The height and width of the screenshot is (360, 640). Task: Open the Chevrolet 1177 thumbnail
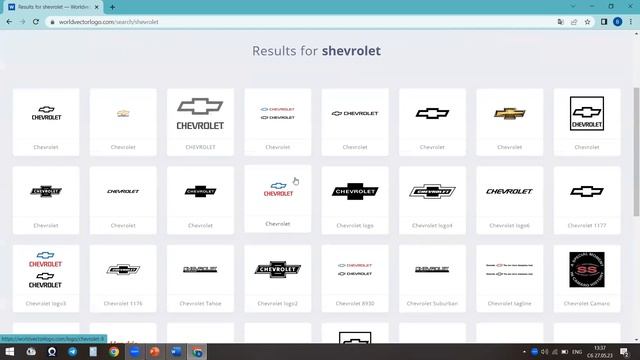587,191
